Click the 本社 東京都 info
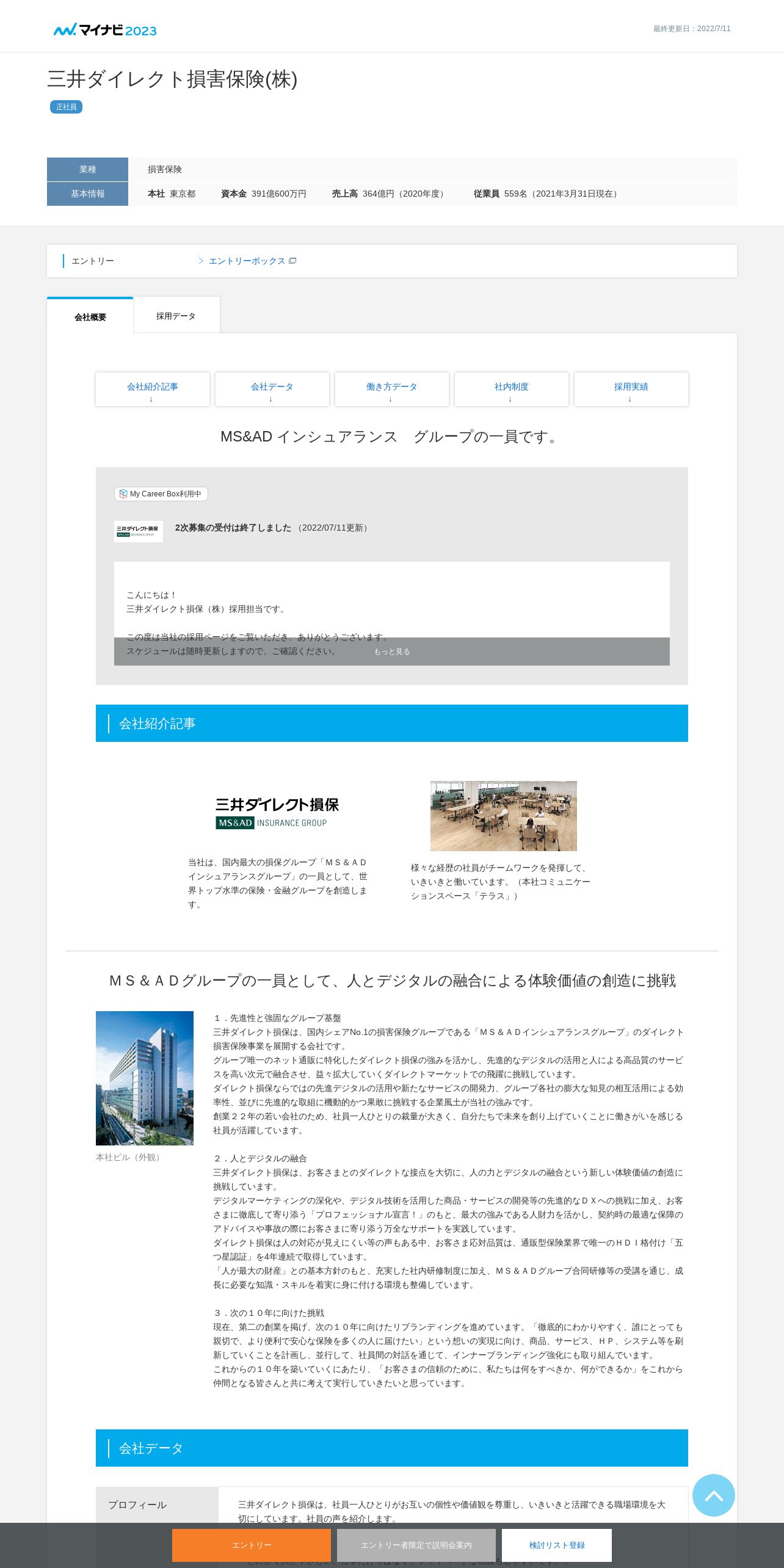Screen dimensions: 784x1568 172,194
